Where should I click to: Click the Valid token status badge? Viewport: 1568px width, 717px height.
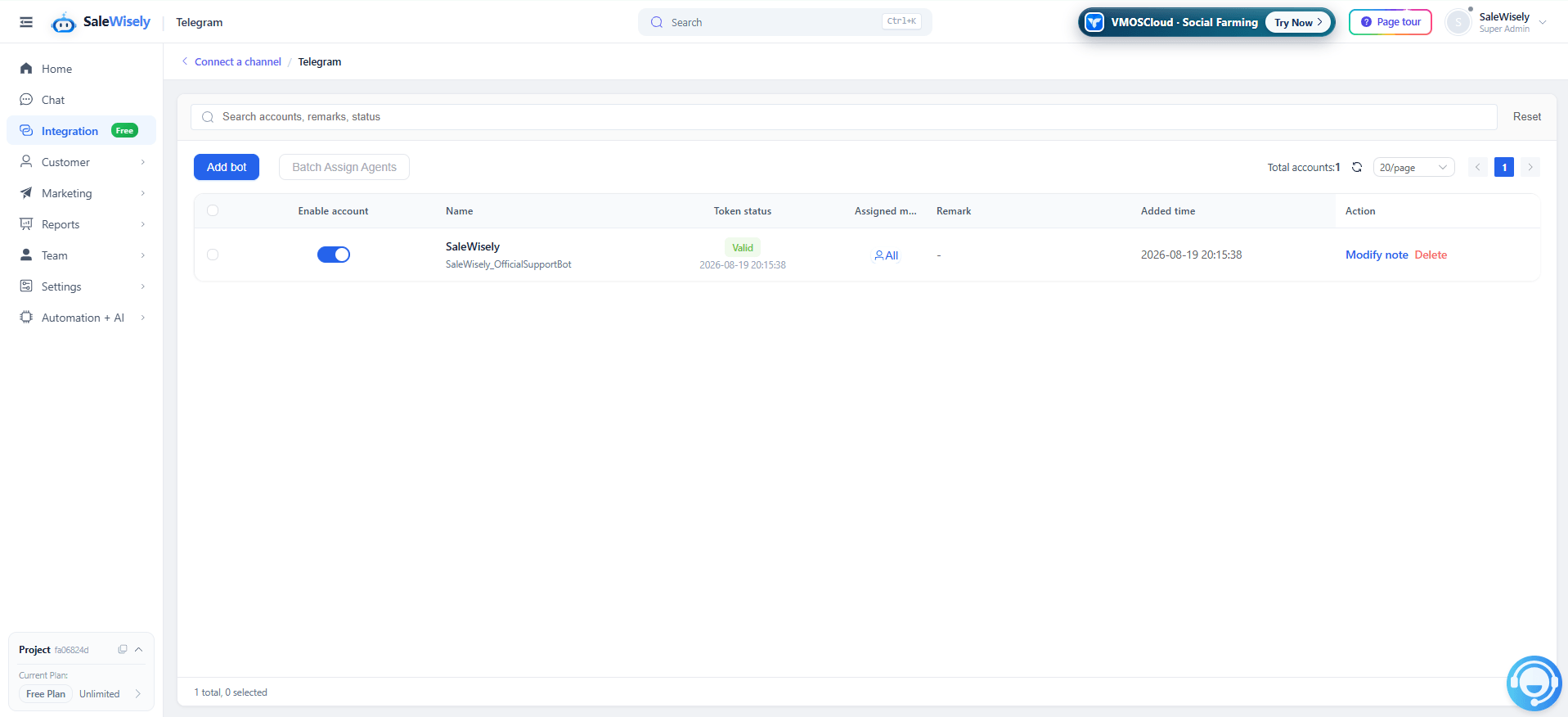click(x=743, y=247)
